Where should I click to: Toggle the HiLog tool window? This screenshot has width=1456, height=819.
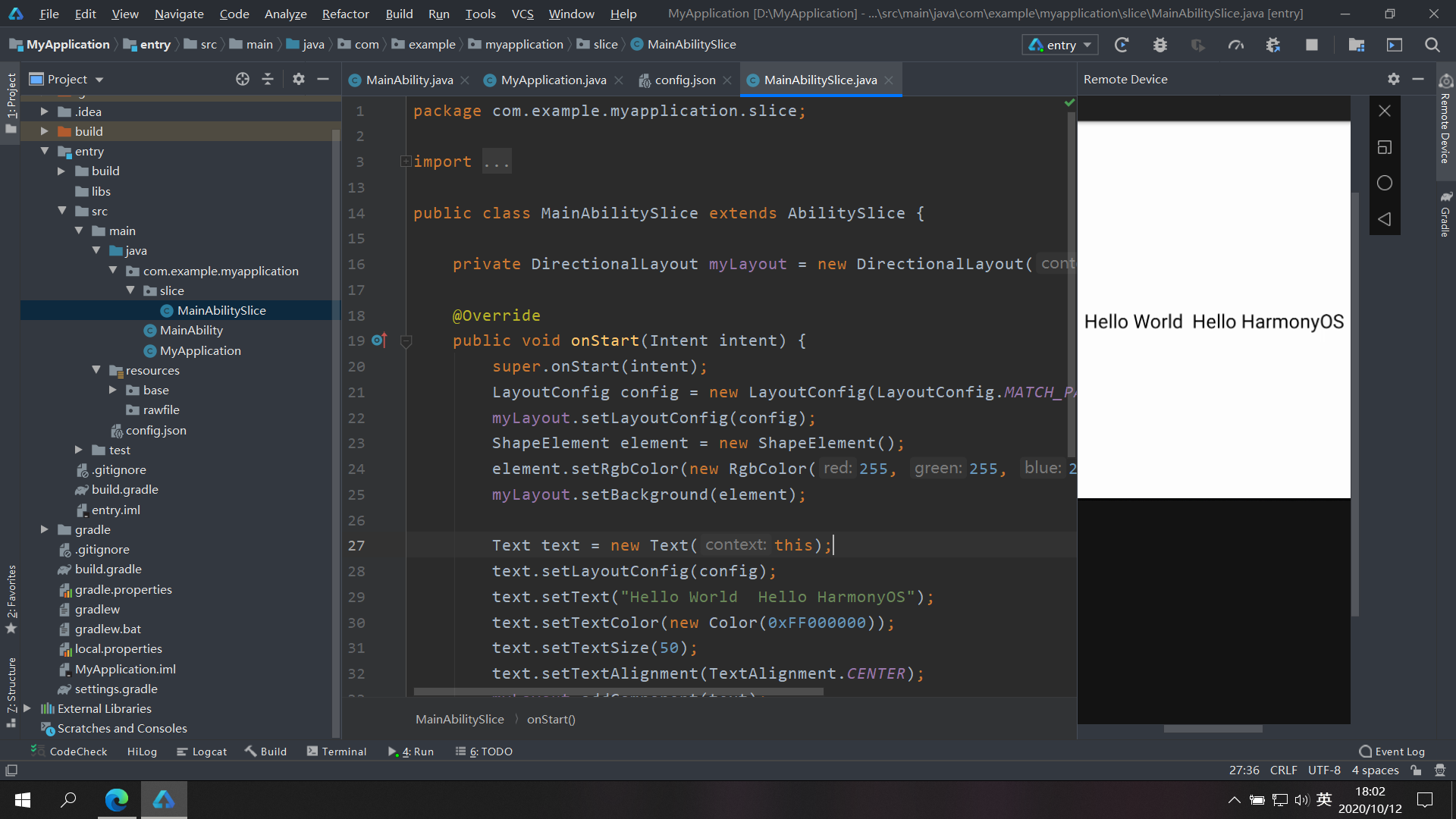pyautogui.click(x=142, y=752)
